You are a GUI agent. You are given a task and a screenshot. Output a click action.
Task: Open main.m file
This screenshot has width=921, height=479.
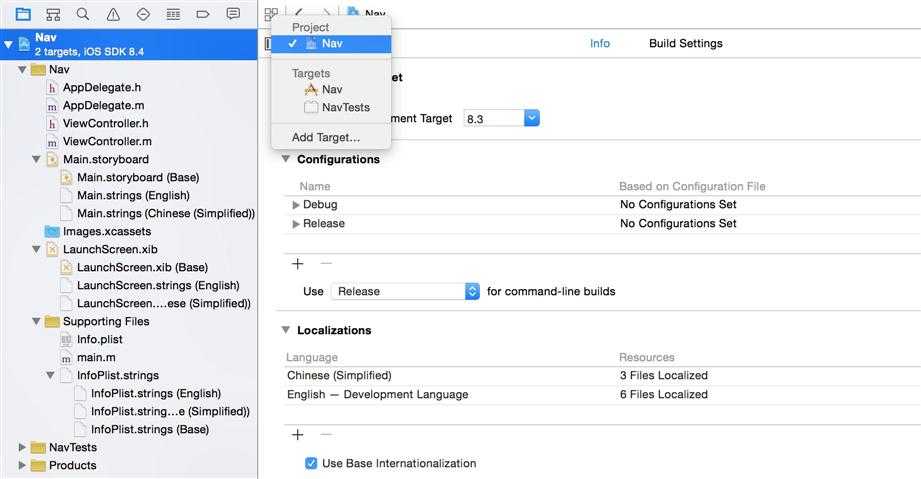[96, 357]
